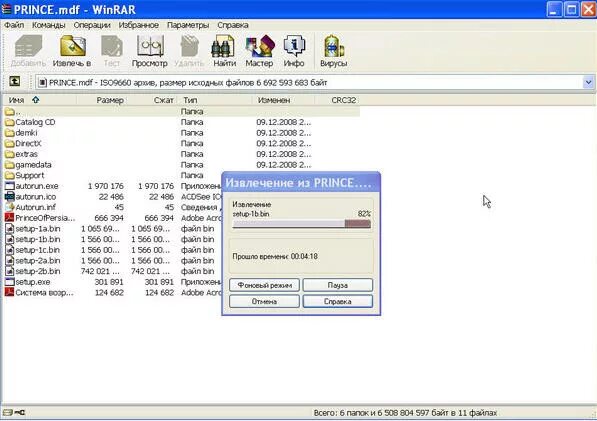The height and width of the screenshot is (421, 597).
Task: Open the archive path dropdown arrow
Action: pyautogui.click(x=588, y=82)
